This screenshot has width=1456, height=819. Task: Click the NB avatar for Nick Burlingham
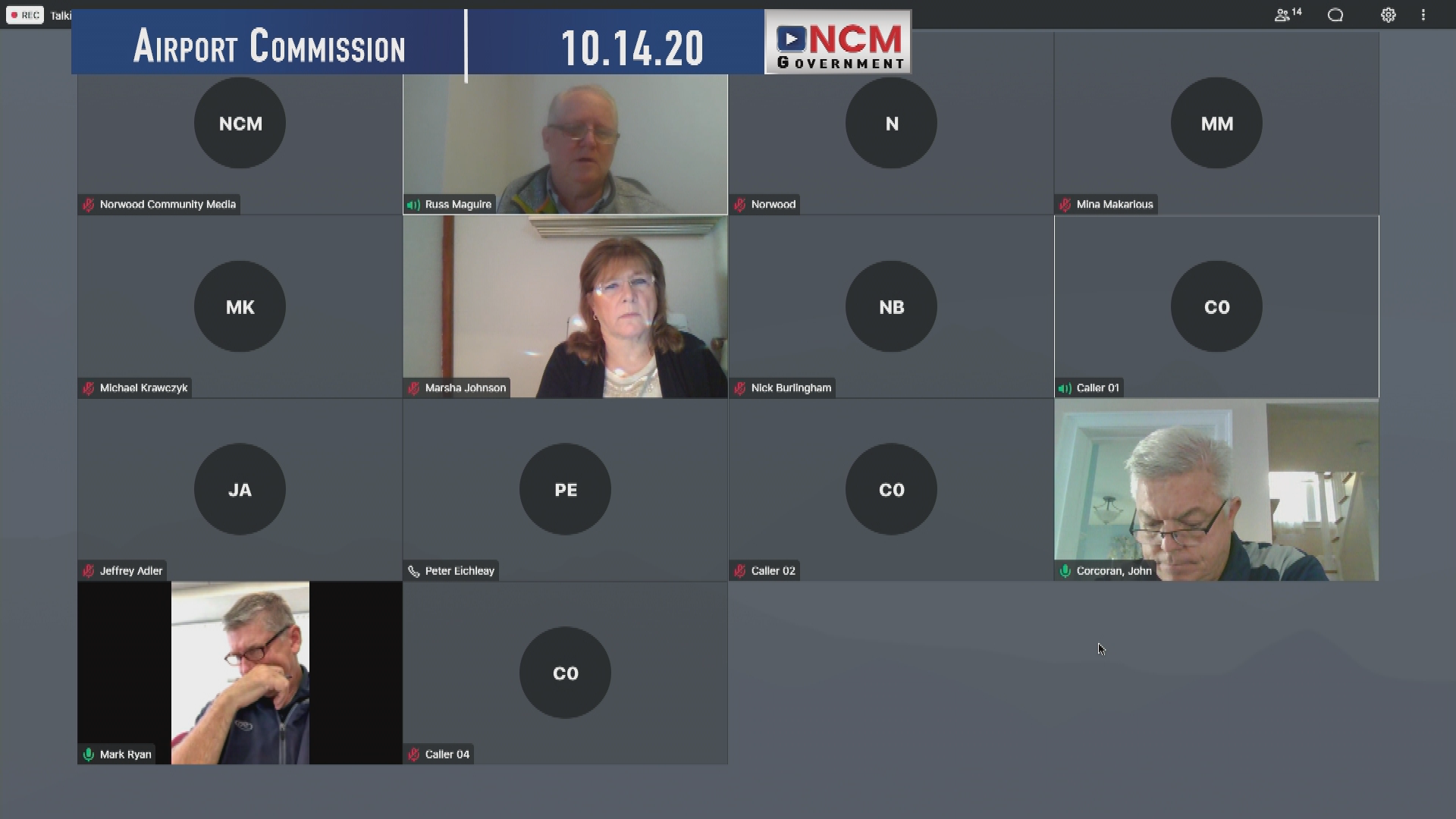pyautogui.click(x=891, y=307)
